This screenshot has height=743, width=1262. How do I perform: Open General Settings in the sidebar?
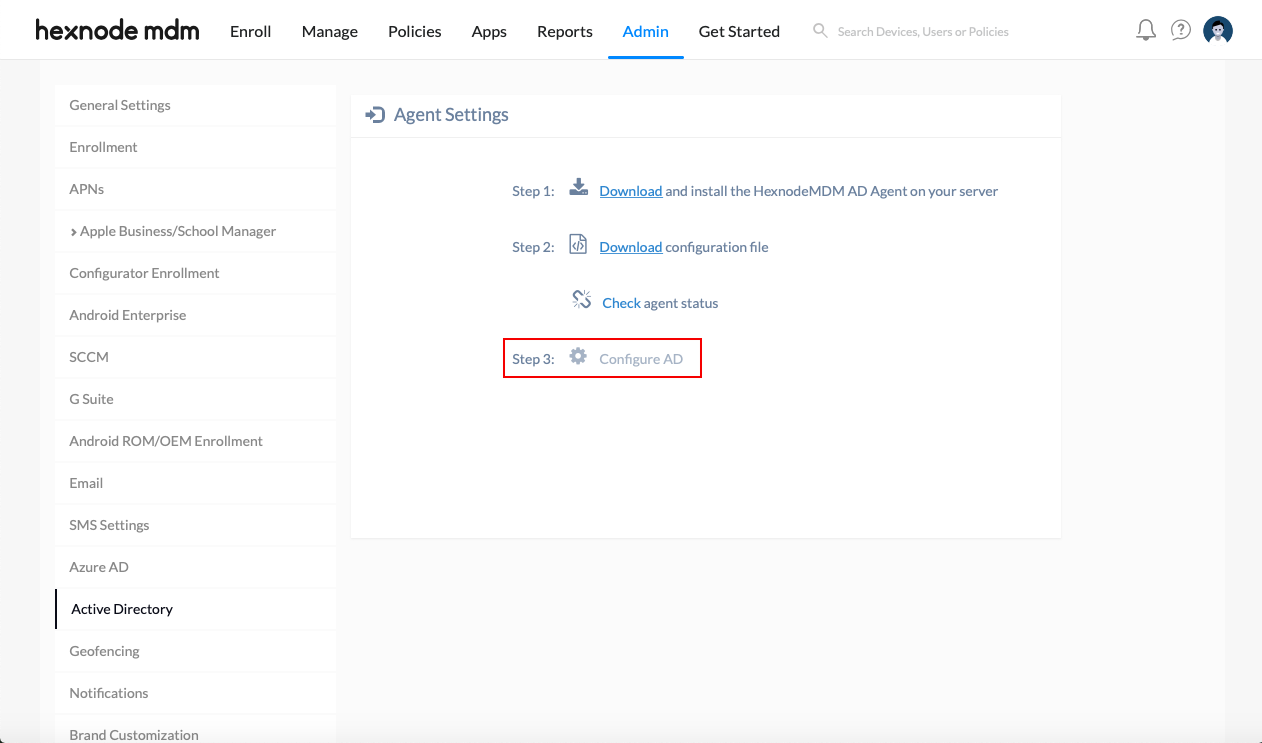coord(196,105)
